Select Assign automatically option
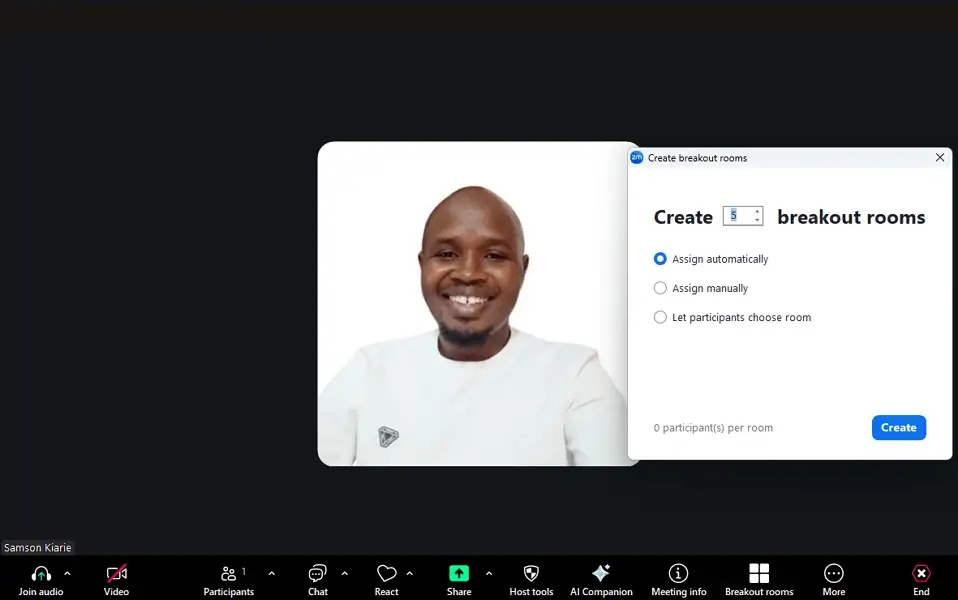Viewport: 958px width, 600px height. (x=660, y=259)
